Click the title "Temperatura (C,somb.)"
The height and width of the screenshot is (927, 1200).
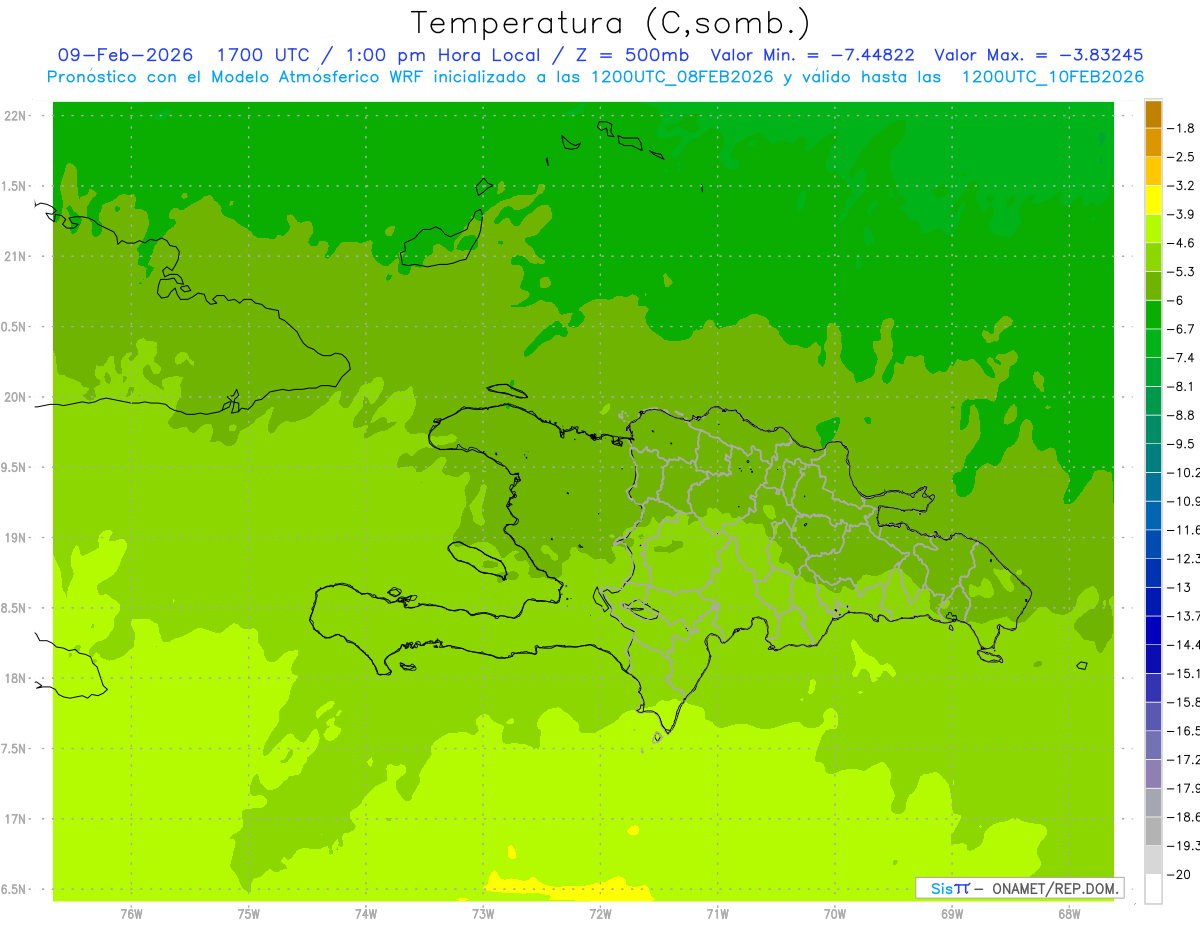click(x=611, y=23)
